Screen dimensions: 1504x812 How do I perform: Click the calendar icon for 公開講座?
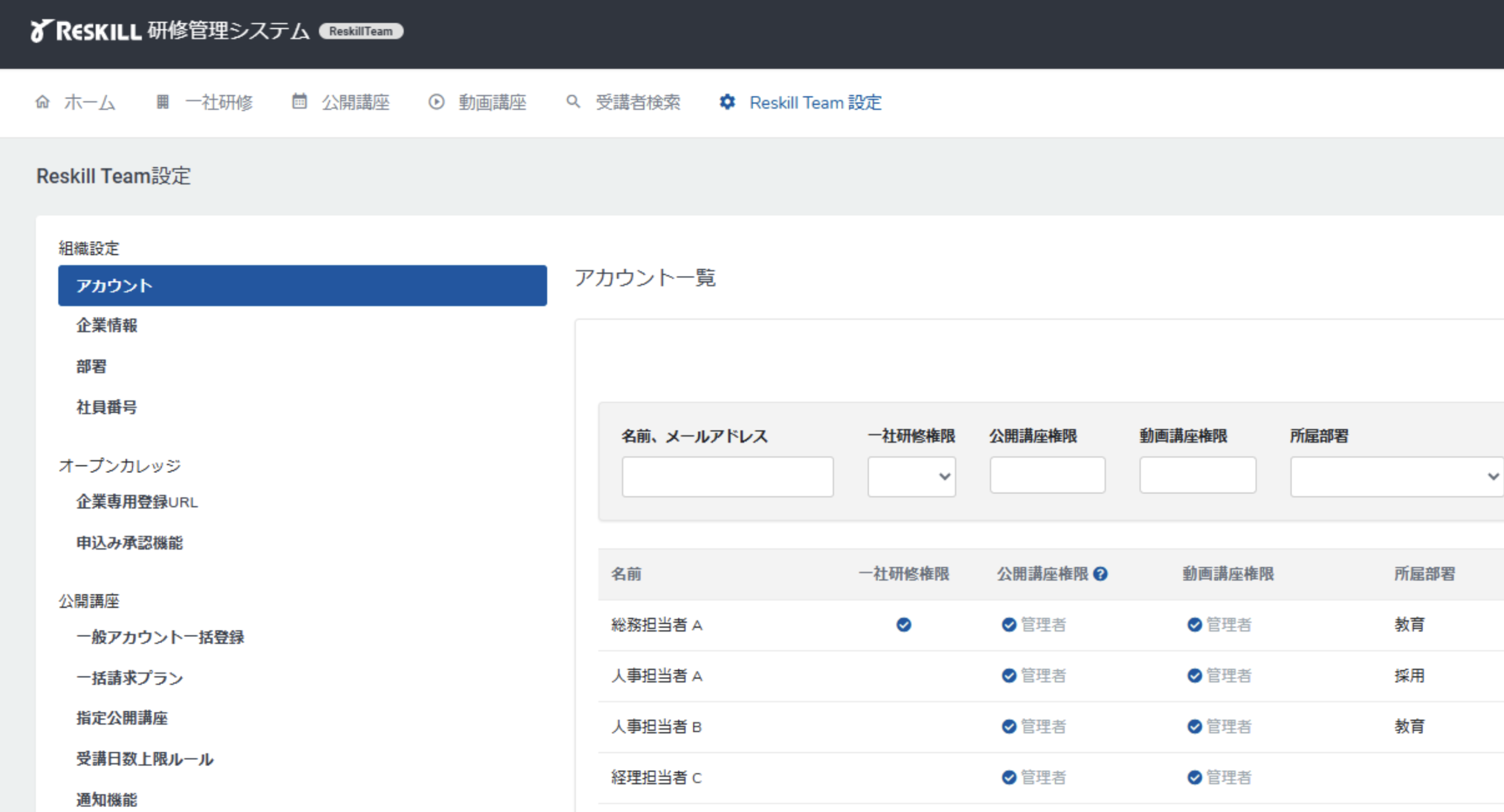coord(299,102)
